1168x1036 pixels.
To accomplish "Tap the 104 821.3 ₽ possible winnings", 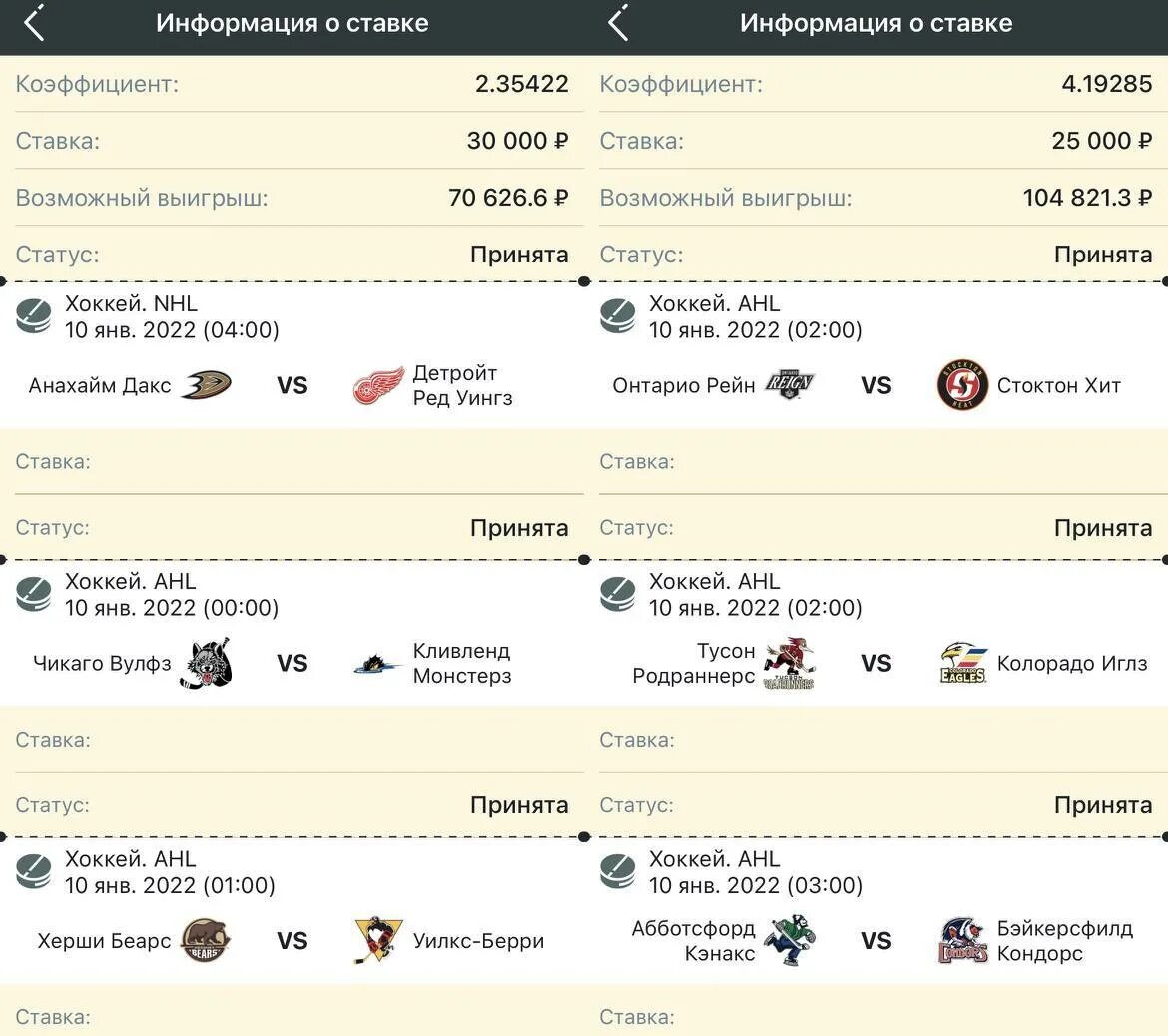I will [x=1087, y=198].
